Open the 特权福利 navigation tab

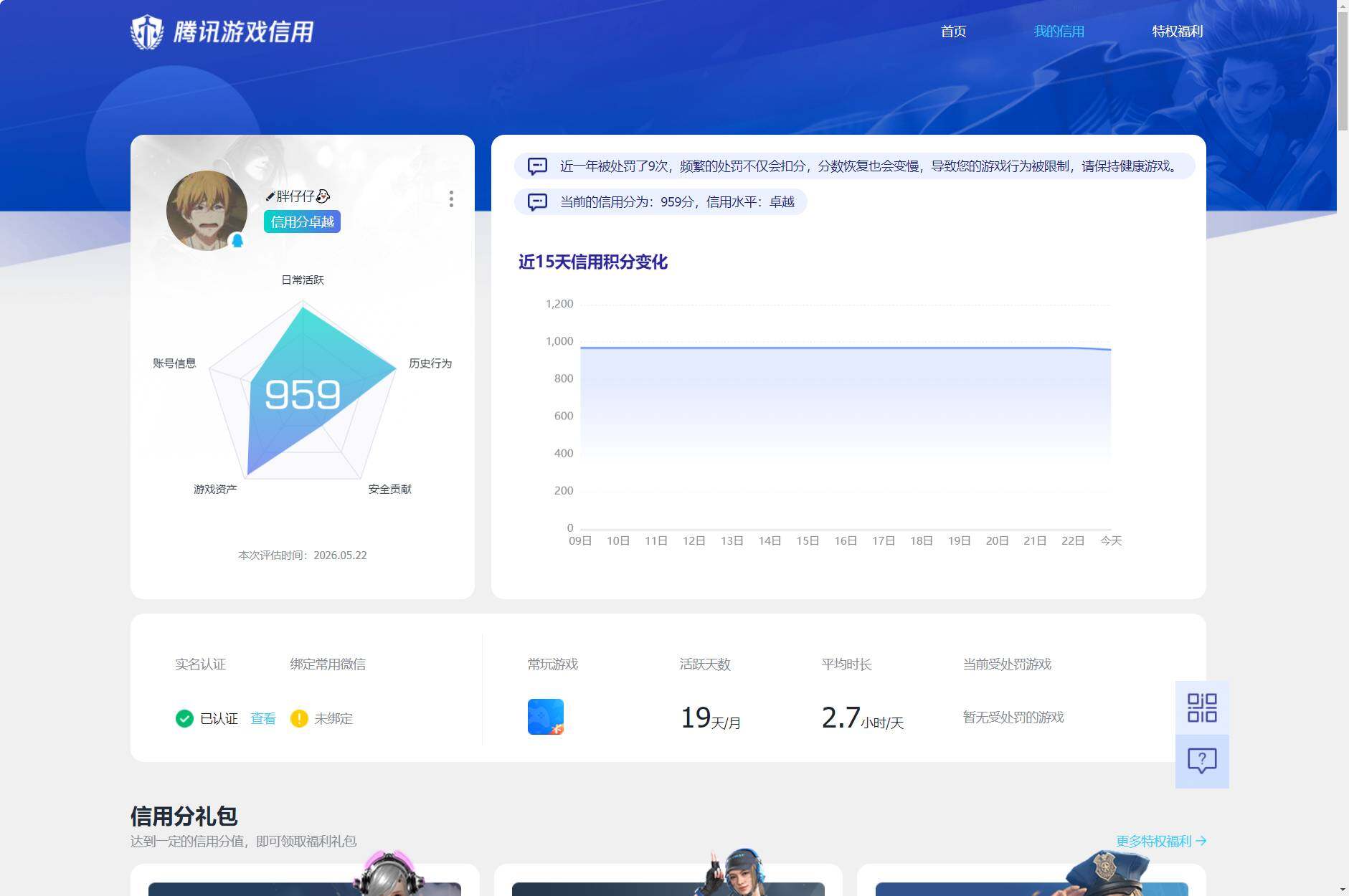tap(1177, 32)
